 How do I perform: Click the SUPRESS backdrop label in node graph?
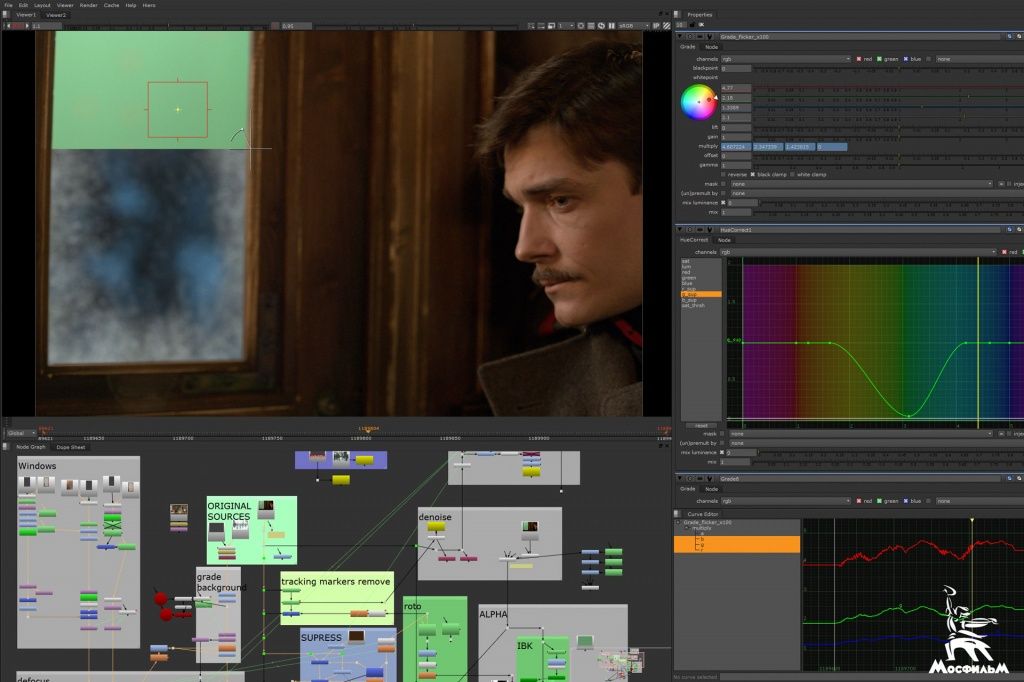(x=321, y=638)
